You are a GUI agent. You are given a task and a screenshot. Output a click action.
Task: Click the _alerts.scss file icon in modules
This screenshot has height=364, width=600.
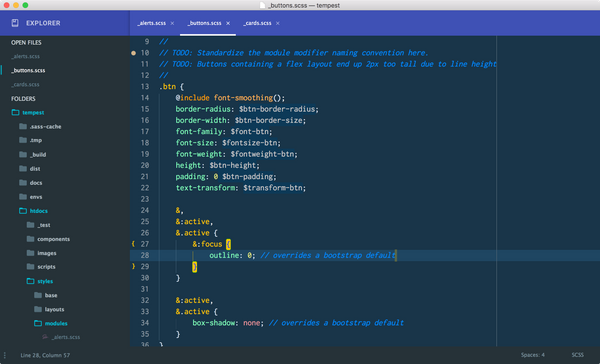coord(45,337)
